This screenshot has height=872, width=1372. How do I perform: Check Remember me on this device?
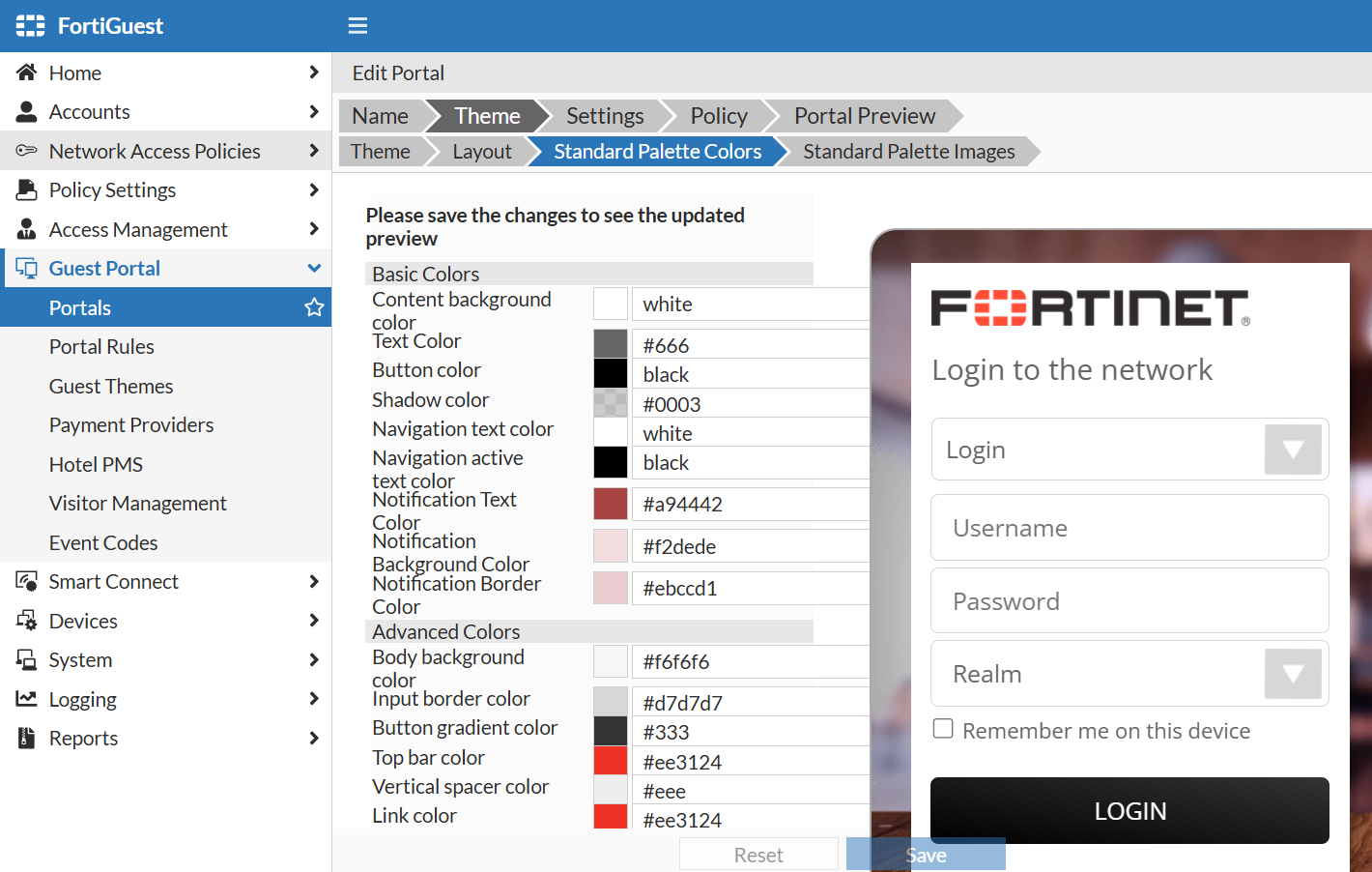942,729
